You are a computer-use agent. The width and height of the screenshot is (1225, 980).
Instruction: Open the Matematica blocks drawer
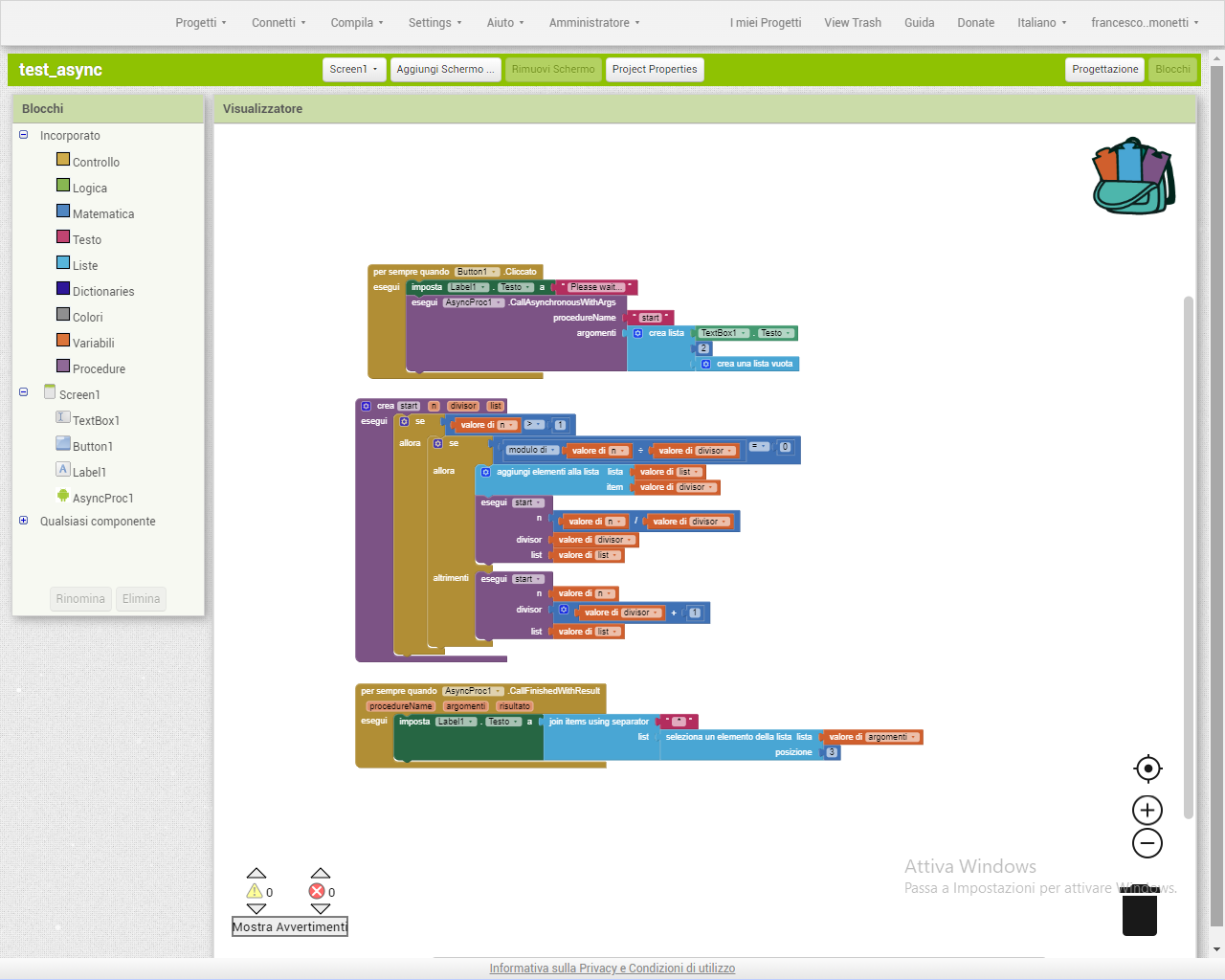coord(102,213)
